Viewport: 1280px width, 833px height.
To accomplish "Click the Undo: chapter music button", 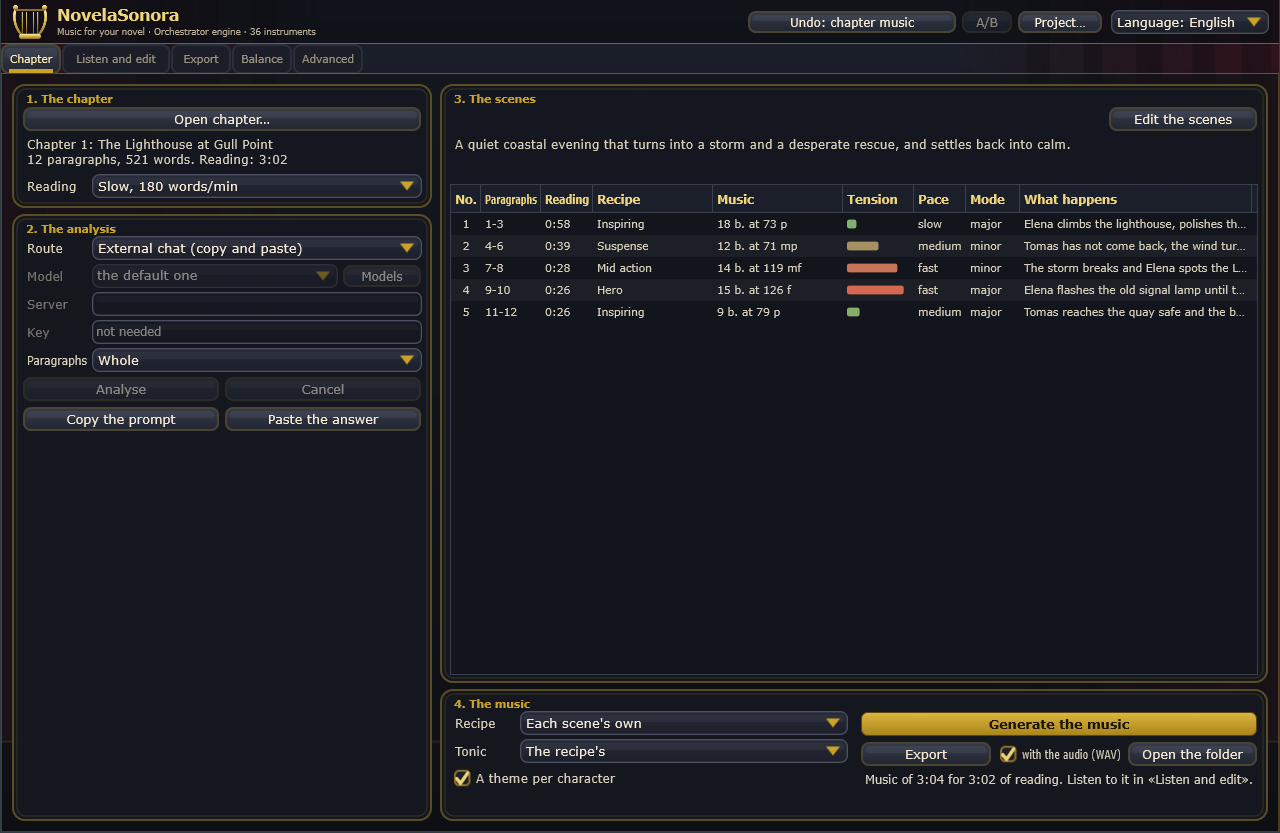I will point(852,22).
